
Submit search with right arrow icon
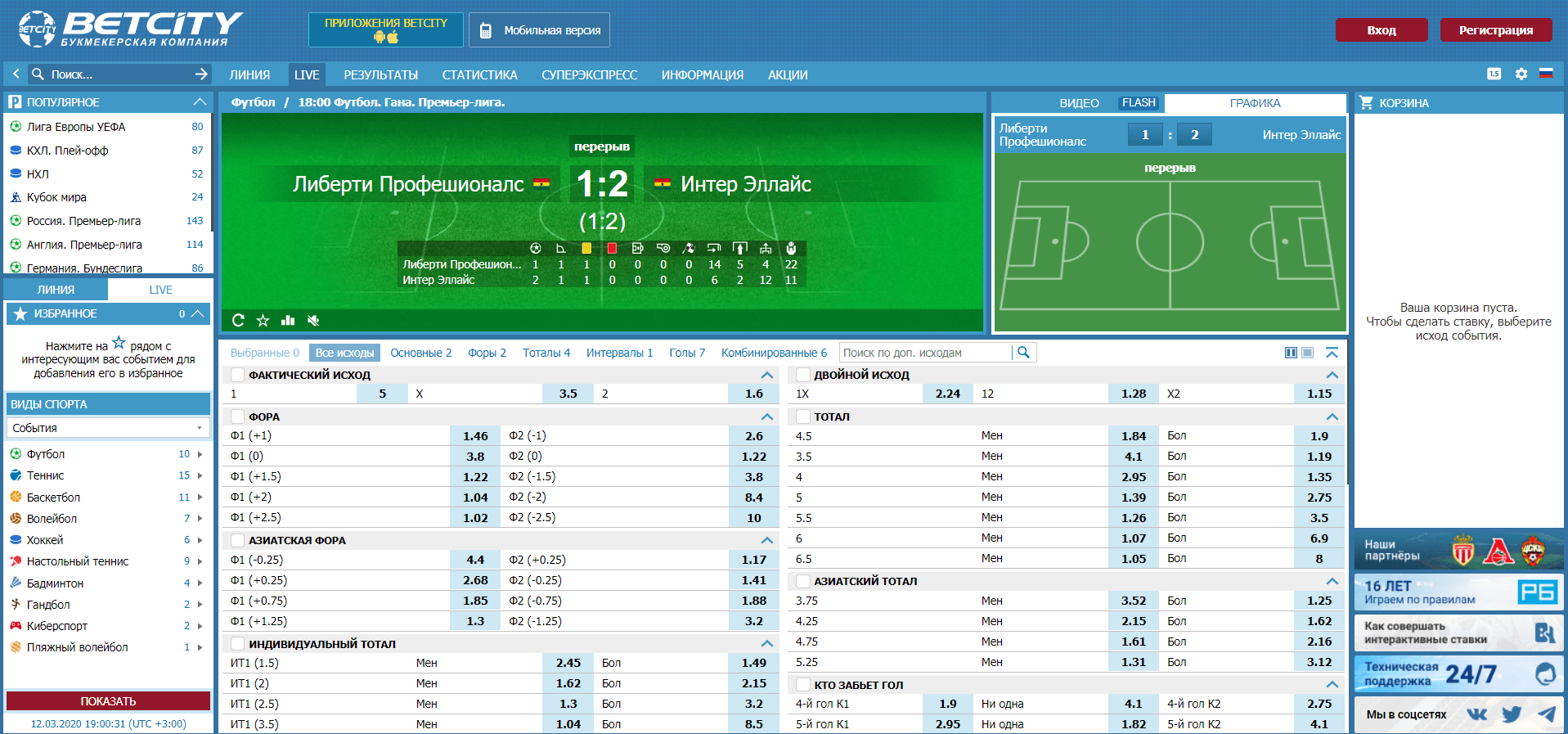(x=201, y=74)
